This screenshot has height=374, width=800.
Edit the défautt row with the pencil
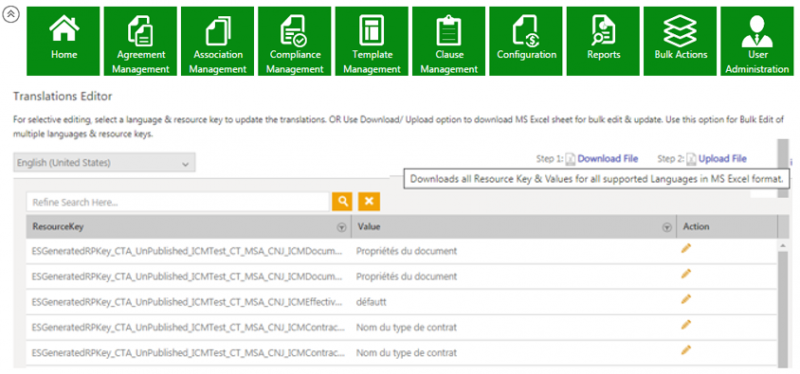(686, 299)
